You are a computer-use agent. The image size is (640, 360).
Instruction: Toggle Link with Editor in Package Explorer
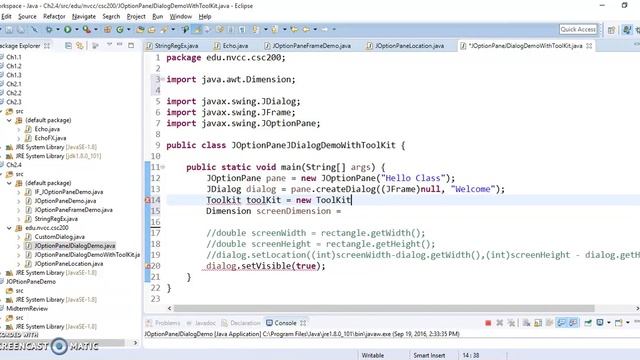[80, 45]
